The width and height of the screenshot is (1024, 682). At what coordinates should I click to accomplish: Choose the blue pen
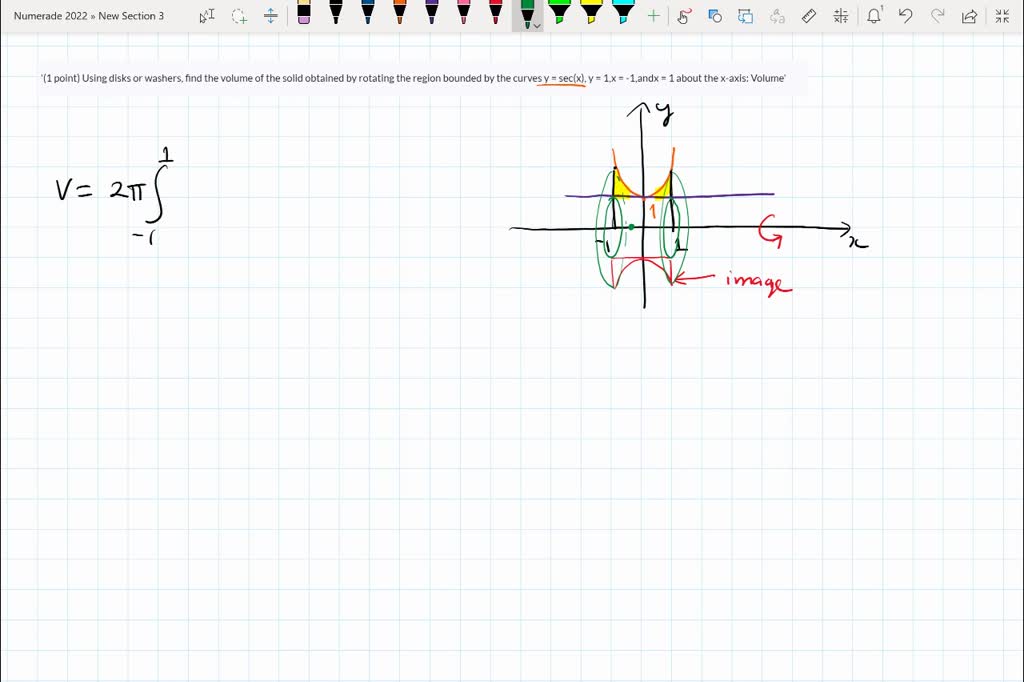(x=367, y=14)
